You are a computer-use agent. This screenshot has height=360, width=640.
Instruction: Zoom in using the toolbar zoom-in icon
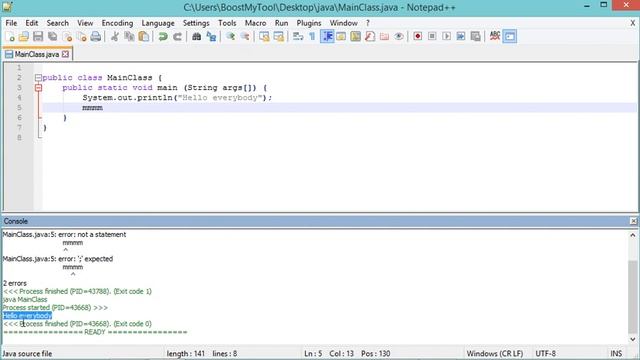click(x=230, y=37)
